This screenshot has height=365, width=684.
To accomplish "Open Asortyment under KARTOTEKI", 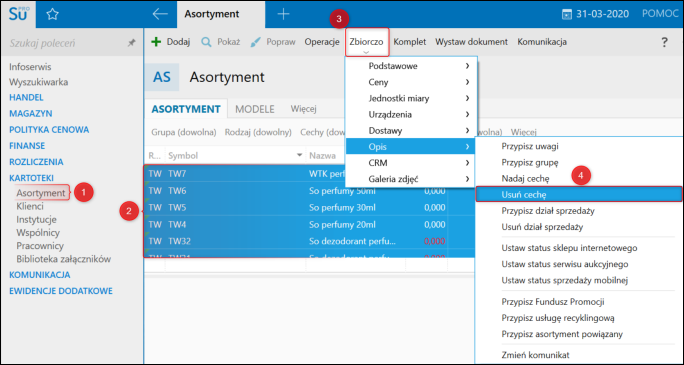I will click(41, 193).
